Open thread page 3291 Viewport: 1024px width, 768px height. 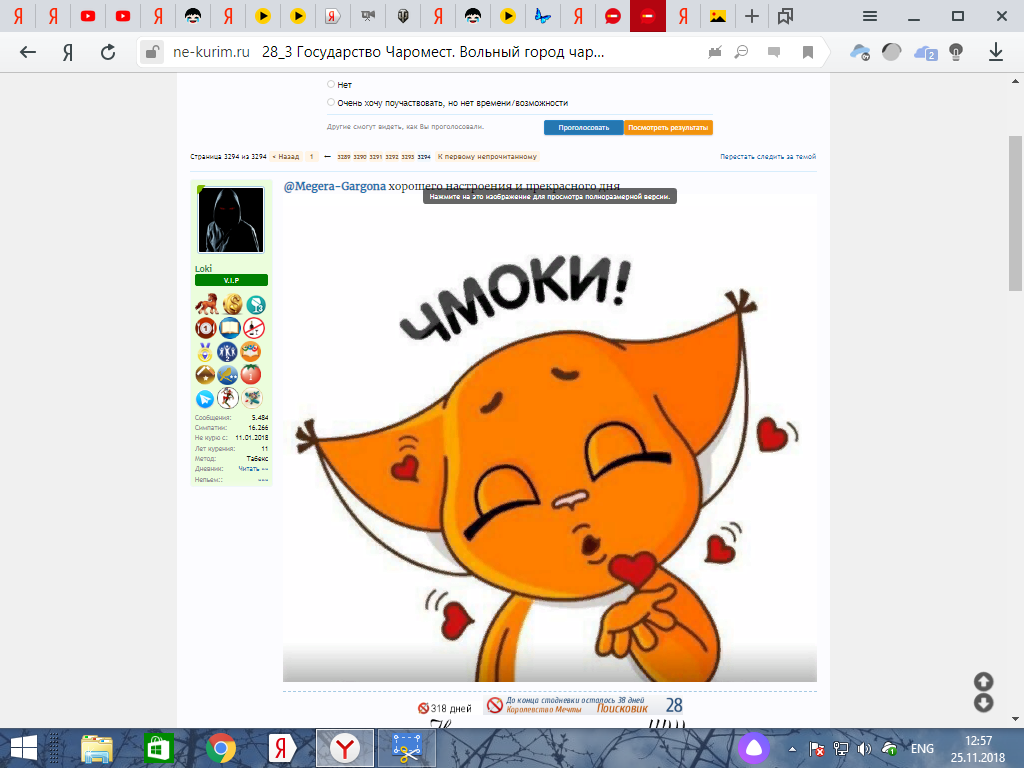click(376, 157)
